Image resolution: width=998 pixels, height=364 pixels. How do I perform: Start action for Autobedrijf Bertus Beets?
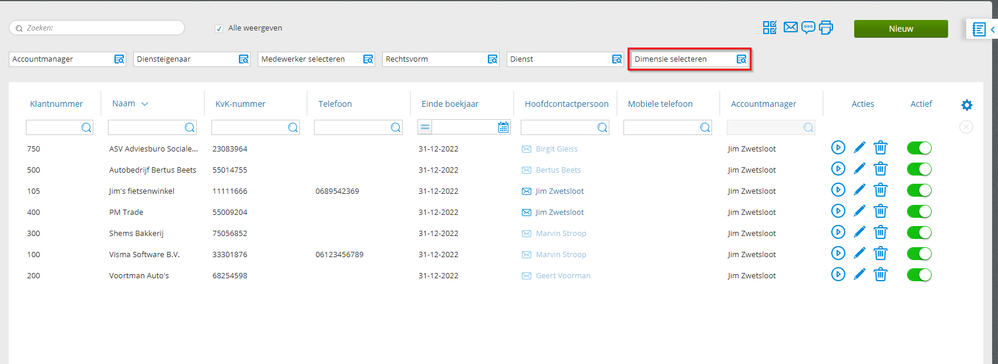(838, 169)
